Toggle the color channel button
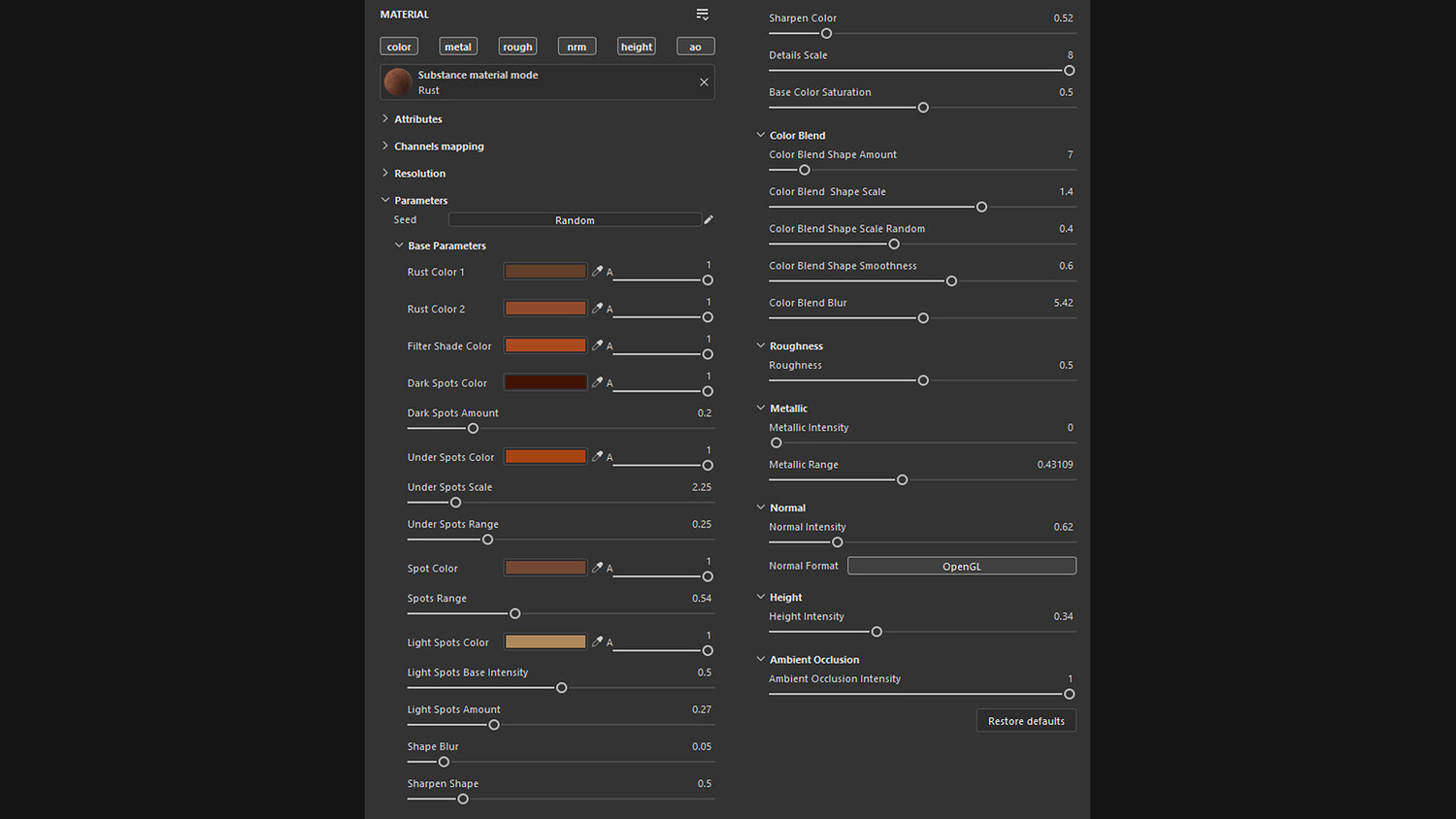 pos(399,47)
